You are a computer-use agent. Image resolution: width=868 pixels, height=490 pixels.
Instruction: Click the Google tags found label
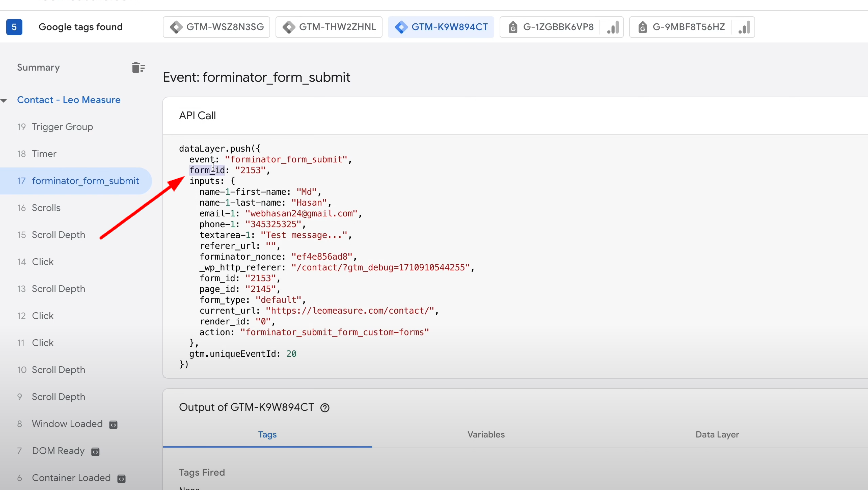tap(80, 27)
